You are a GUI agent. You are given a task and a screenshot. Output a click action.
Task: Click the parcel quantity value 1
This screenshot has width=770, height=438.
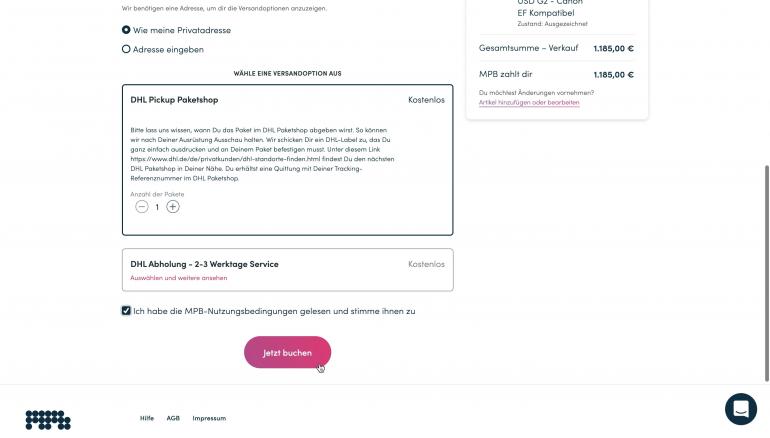[157, 207]
